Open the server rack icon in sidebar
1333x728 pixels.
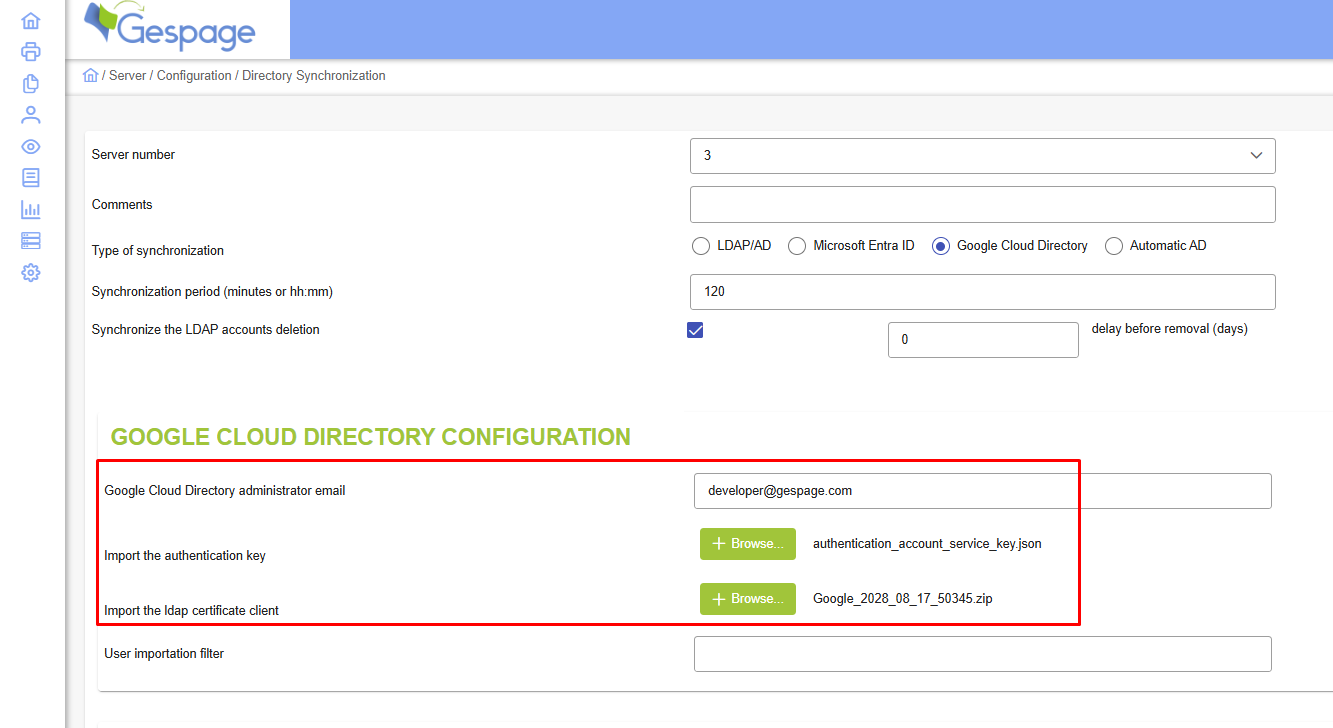[31, 241]
